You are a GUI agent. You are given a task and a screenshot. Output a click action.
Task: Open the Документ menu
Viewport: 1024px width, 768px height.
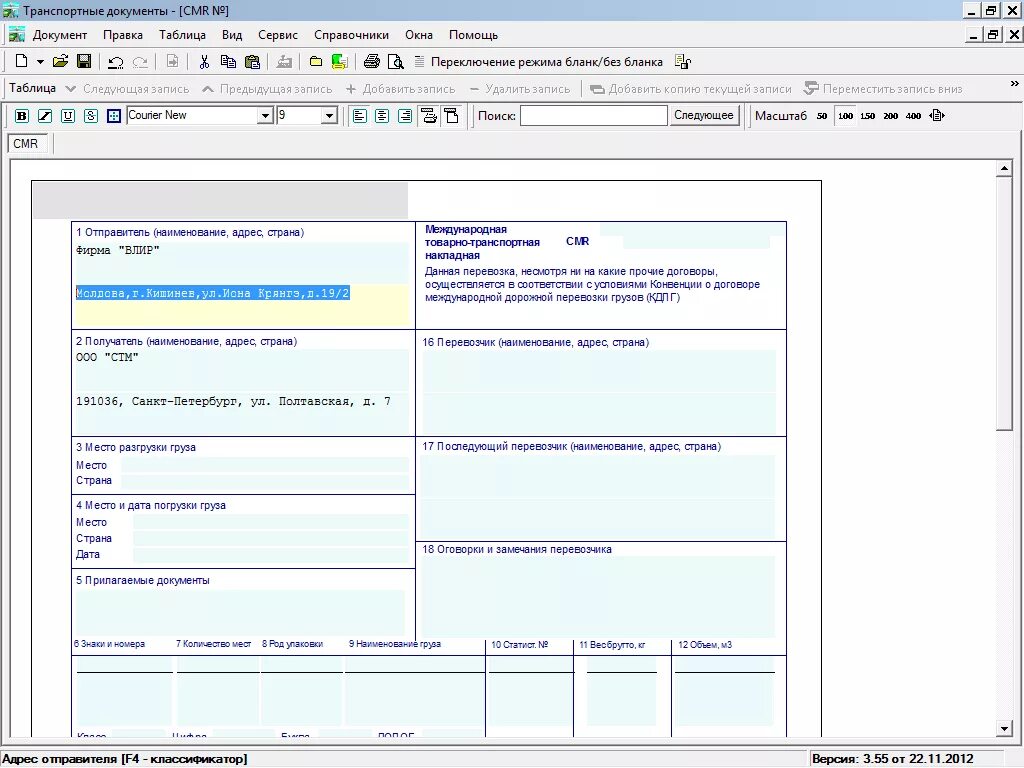tap(59, 35)
